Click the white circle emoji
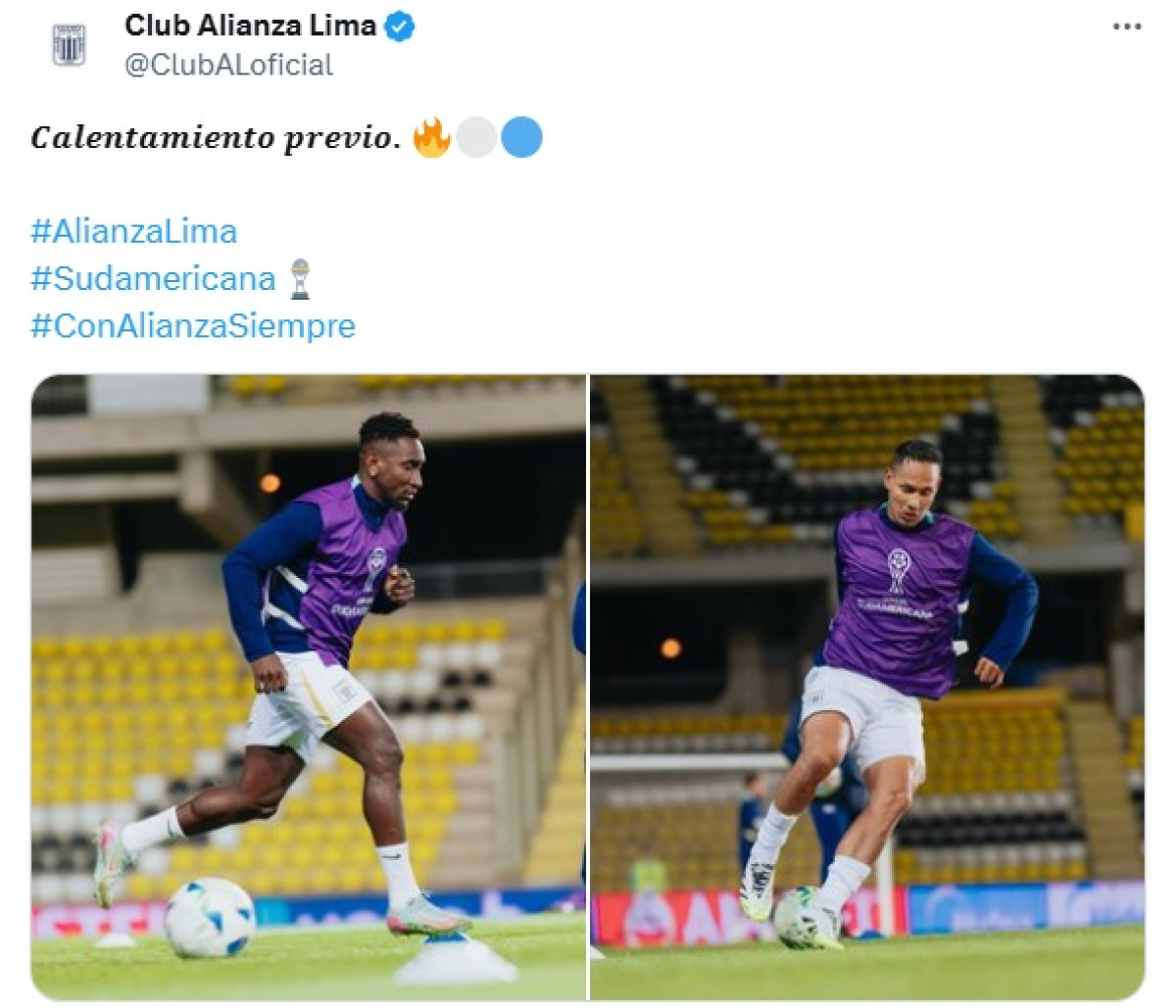Viewport: 1176px width, 1008px height. [476, 137]
